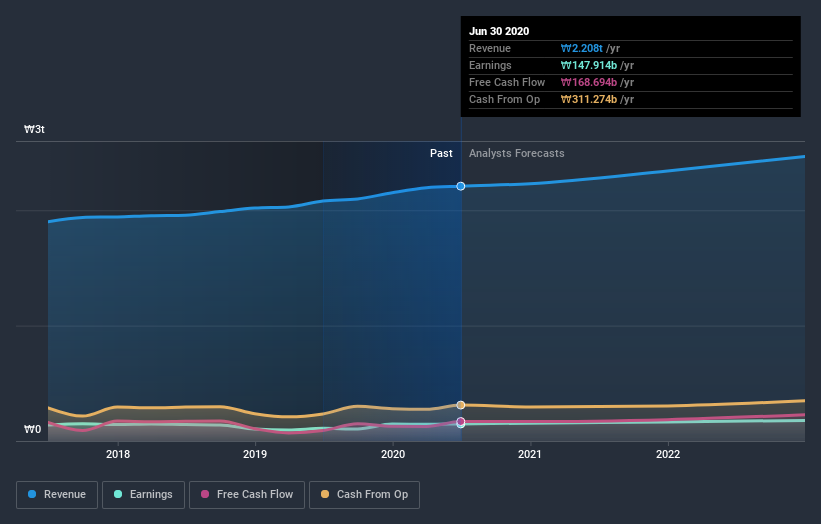821x524 pixels.
Task: Select the 2018 x-axis label
Action: [118, 454]
